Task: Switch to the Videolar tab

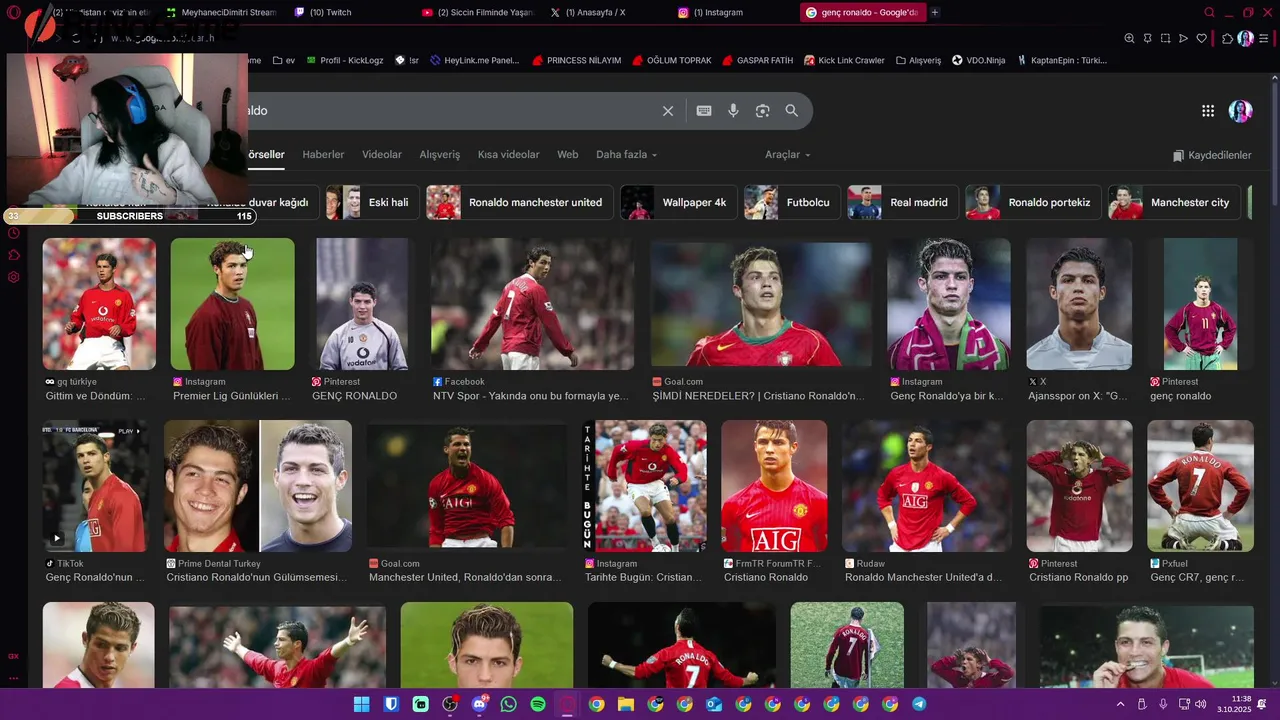Action: tap(382, 155)
